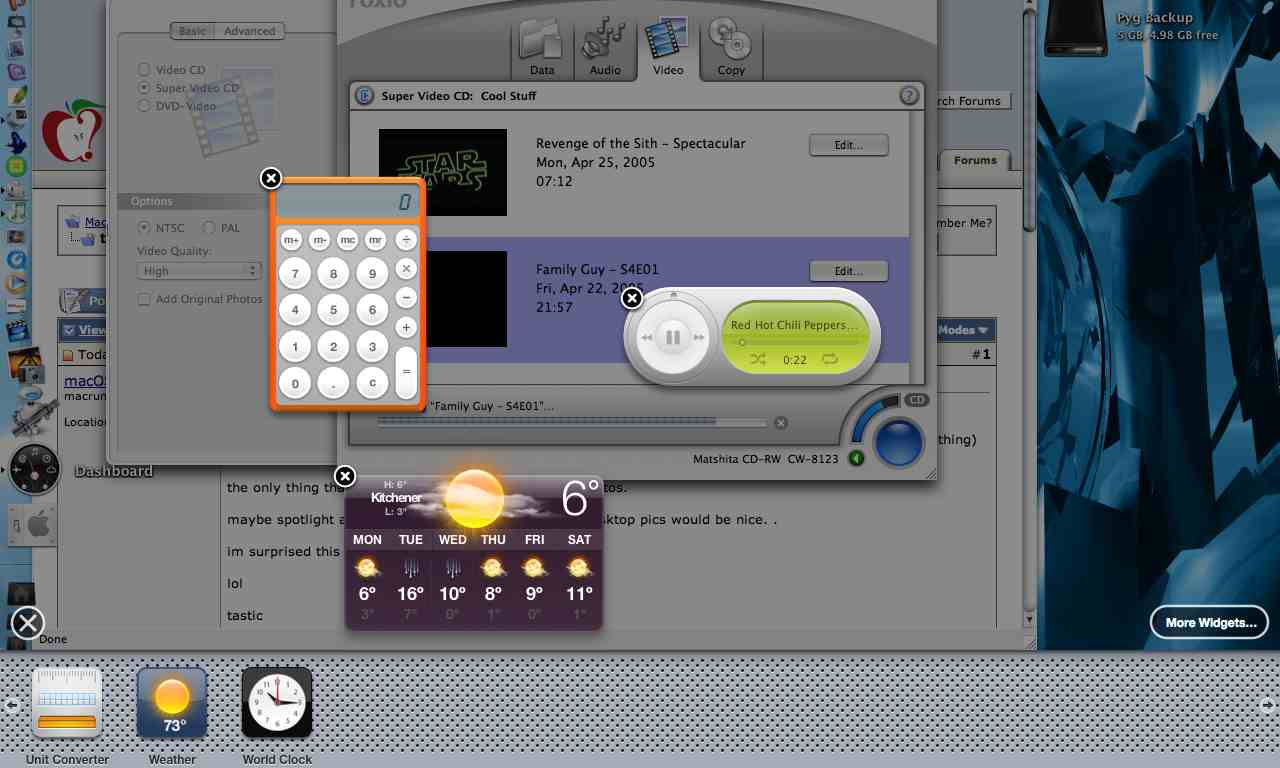Screen dimensions: 1280x768
Task: Edit the Family Guy S4E01 video
Action: pyautogui.click(x=848, y=271)
